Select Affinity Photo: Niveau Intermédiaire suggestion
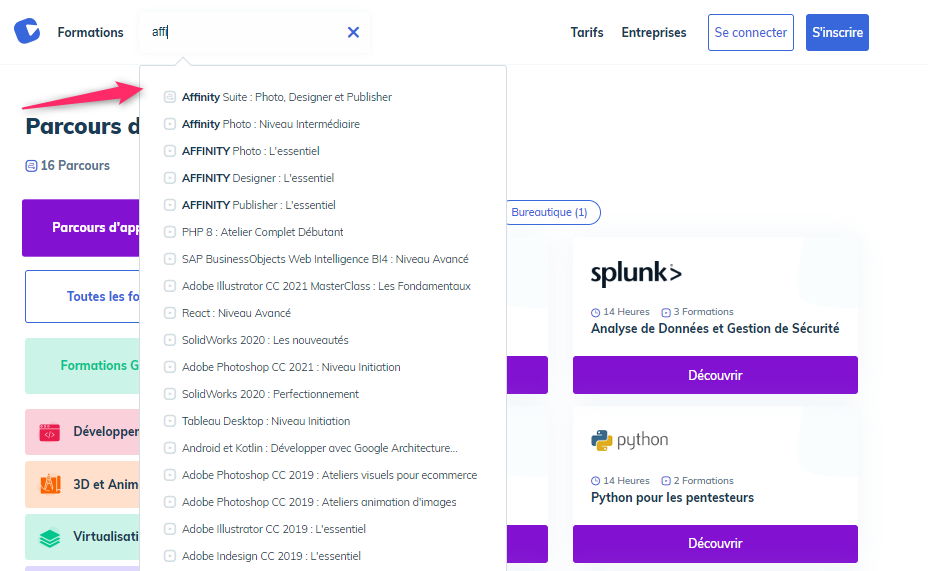Screen dimensions: 928x571 coord(270,124)
